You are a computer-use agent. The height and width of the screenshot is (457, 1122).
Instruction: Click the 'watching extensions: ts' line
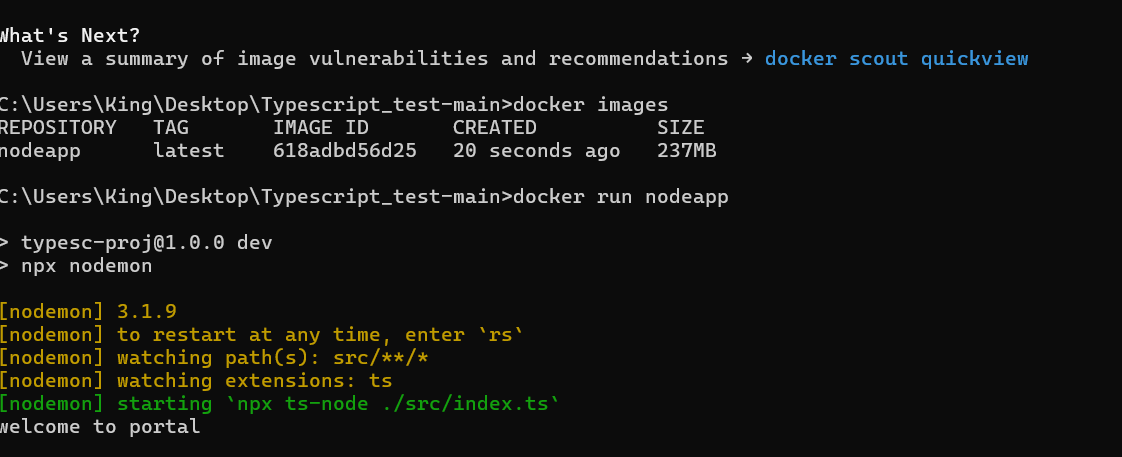pos(195,380)
